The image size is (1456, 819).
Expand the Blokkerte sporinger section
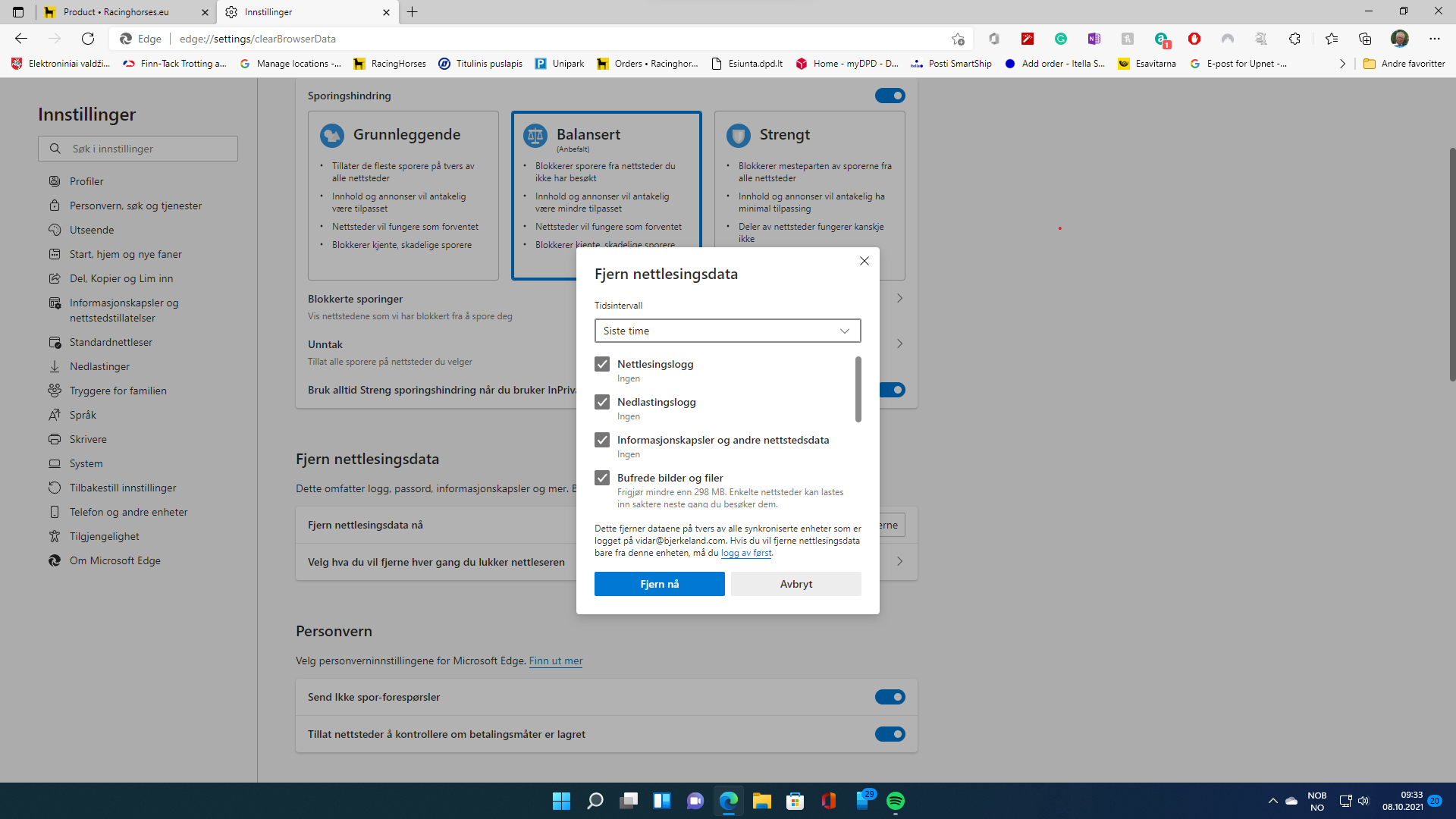point(899,298)
